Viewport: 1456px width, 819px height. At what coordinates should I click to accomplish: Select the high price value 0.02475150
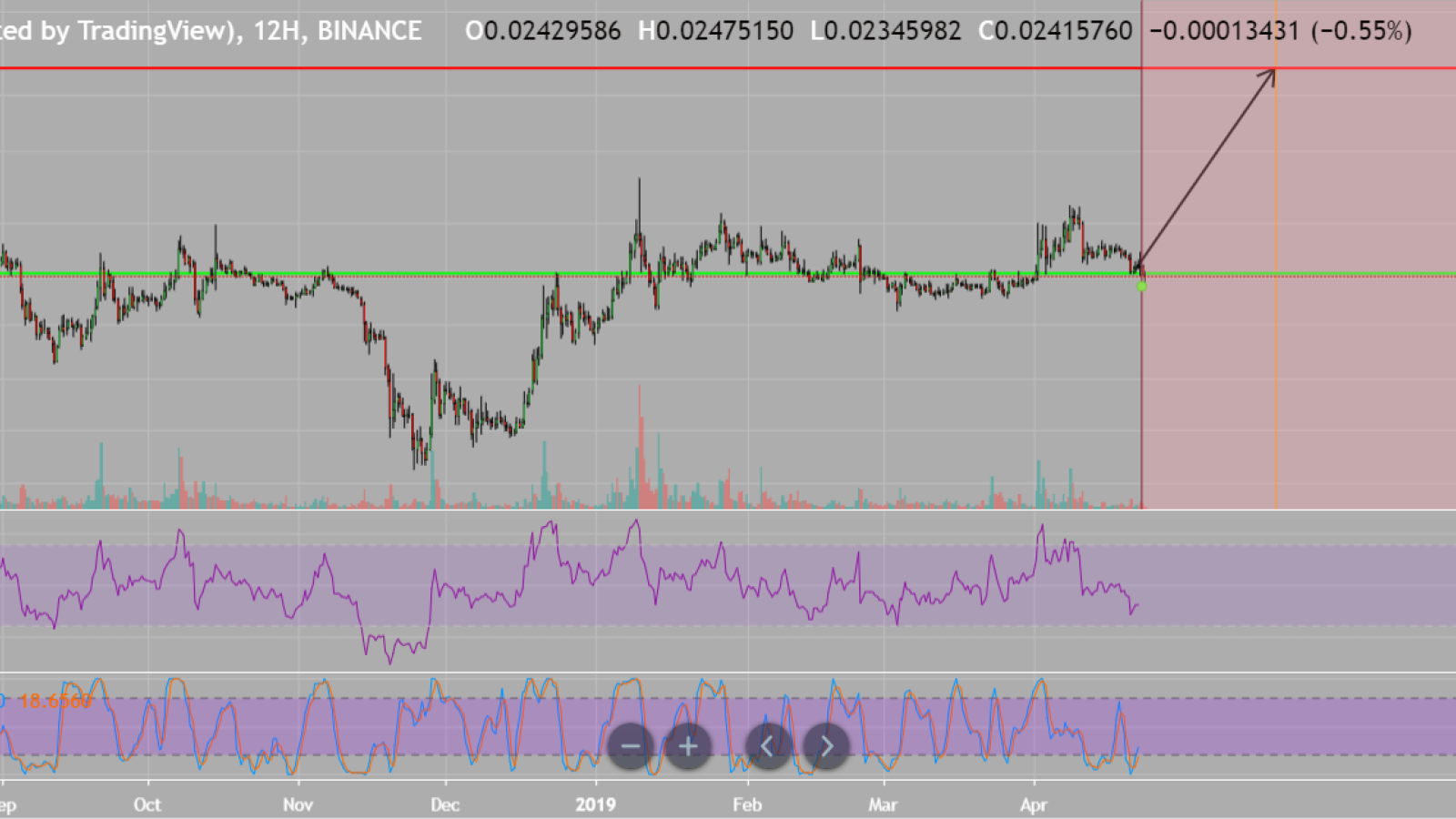tap(724, 32)
